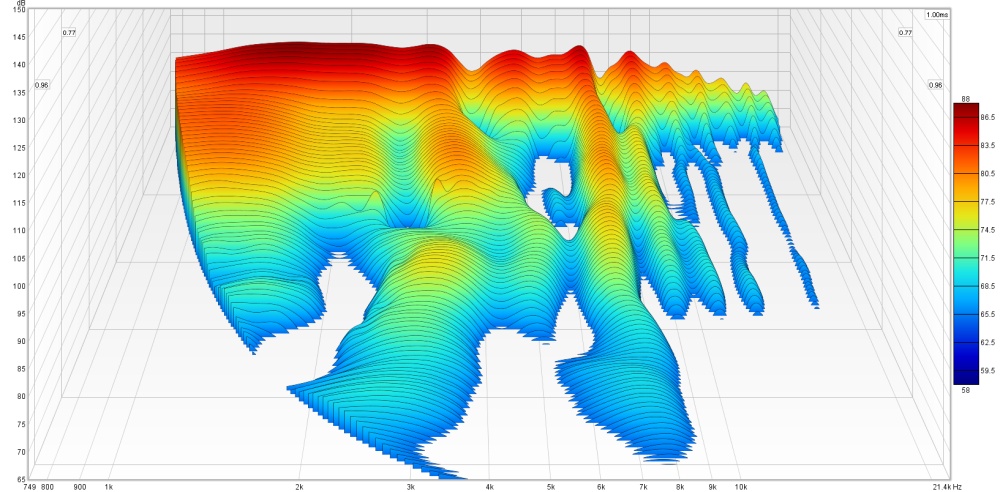The width and height of the screenshot is (1000, 492).
Task: Click the 74.5 legend value
Action: 988,230
